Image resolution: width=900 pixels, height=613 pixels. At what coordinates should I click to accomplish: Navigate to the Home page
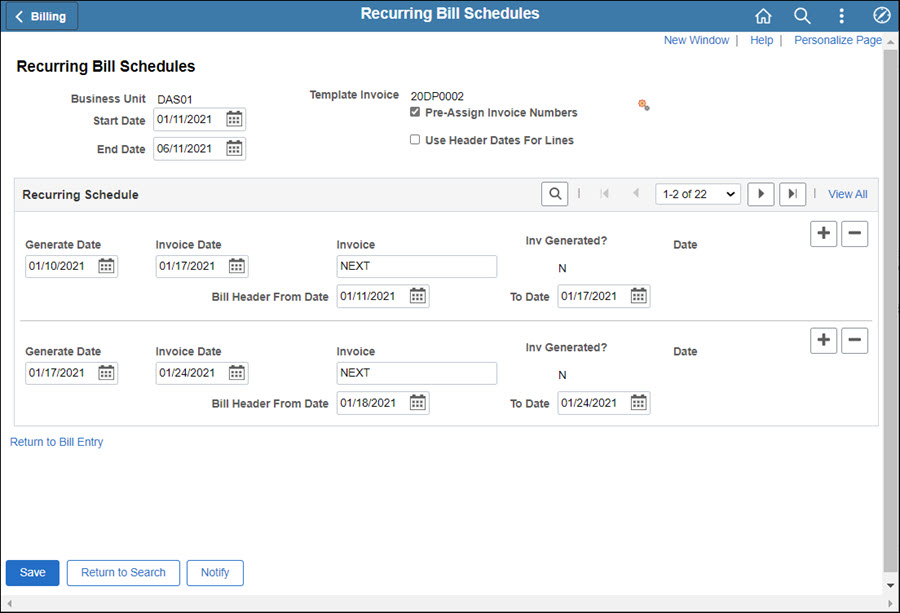coord(763,16)
